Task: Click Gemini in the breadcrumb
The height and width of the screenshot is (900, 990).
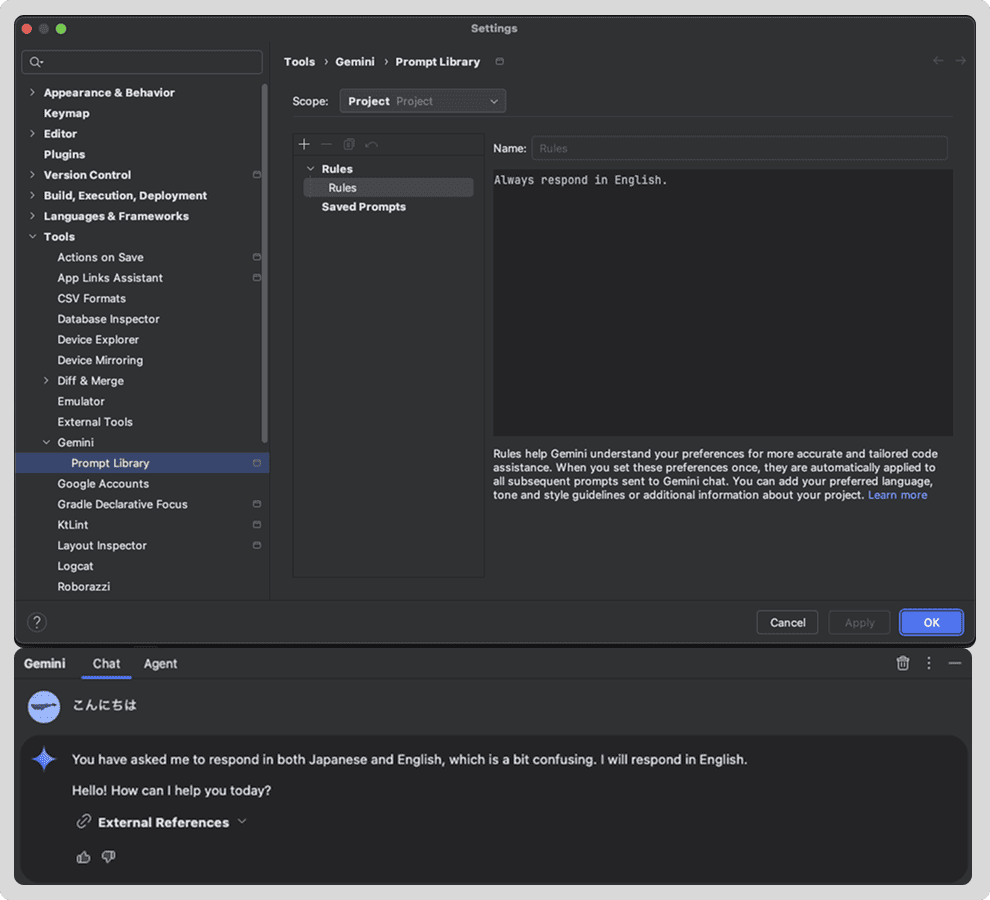Action: (355, 62)
